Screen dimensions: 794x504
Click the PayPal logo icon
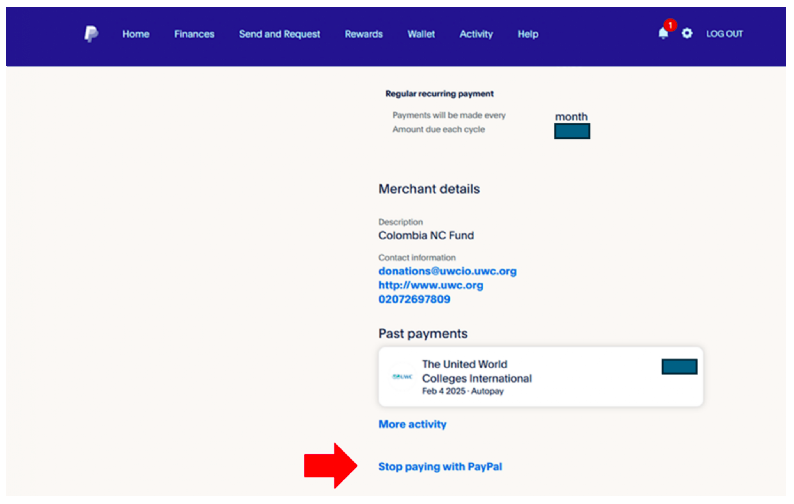tap(91, 34)
